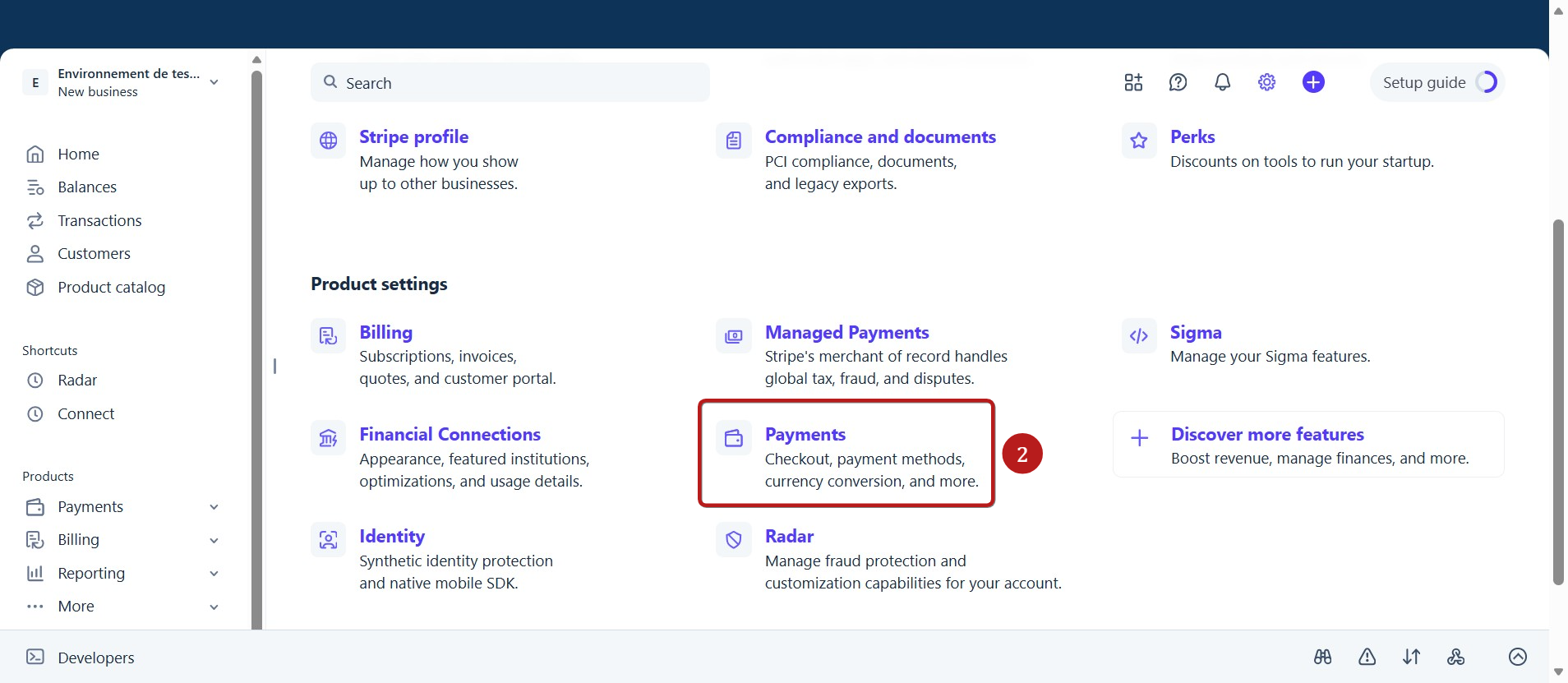Click the binoculars icon in bottom bar
Viewport: 1568px width, 683px height.
coord(1322,657)
